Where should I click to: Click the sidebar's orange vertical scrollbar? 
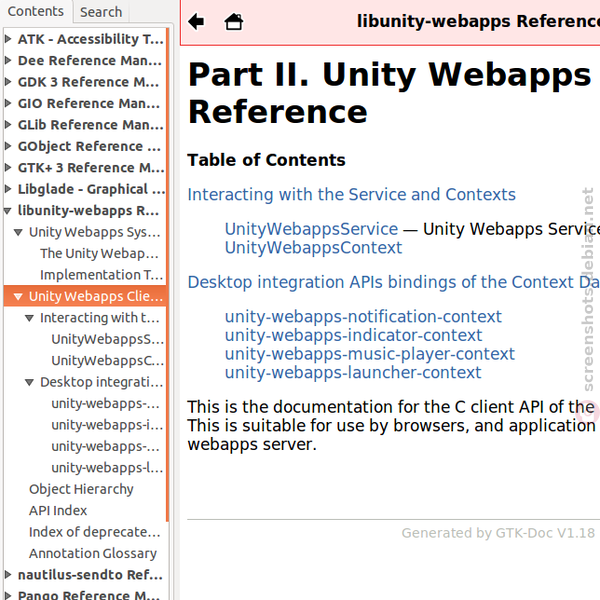167,274
